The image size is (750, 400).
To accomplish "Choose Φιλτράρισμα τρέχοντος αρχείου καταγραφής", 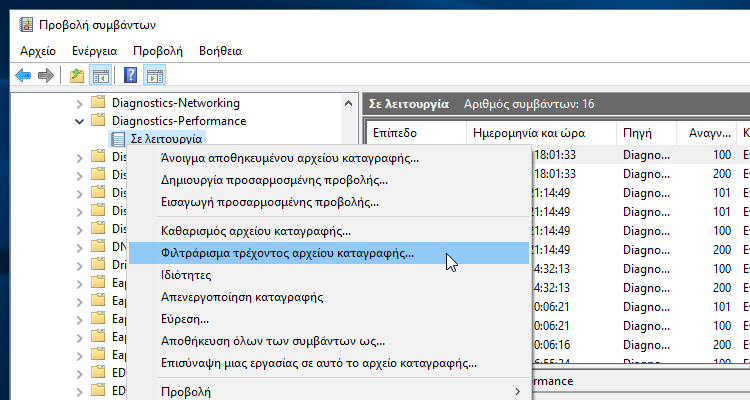I will pos(287,253).
